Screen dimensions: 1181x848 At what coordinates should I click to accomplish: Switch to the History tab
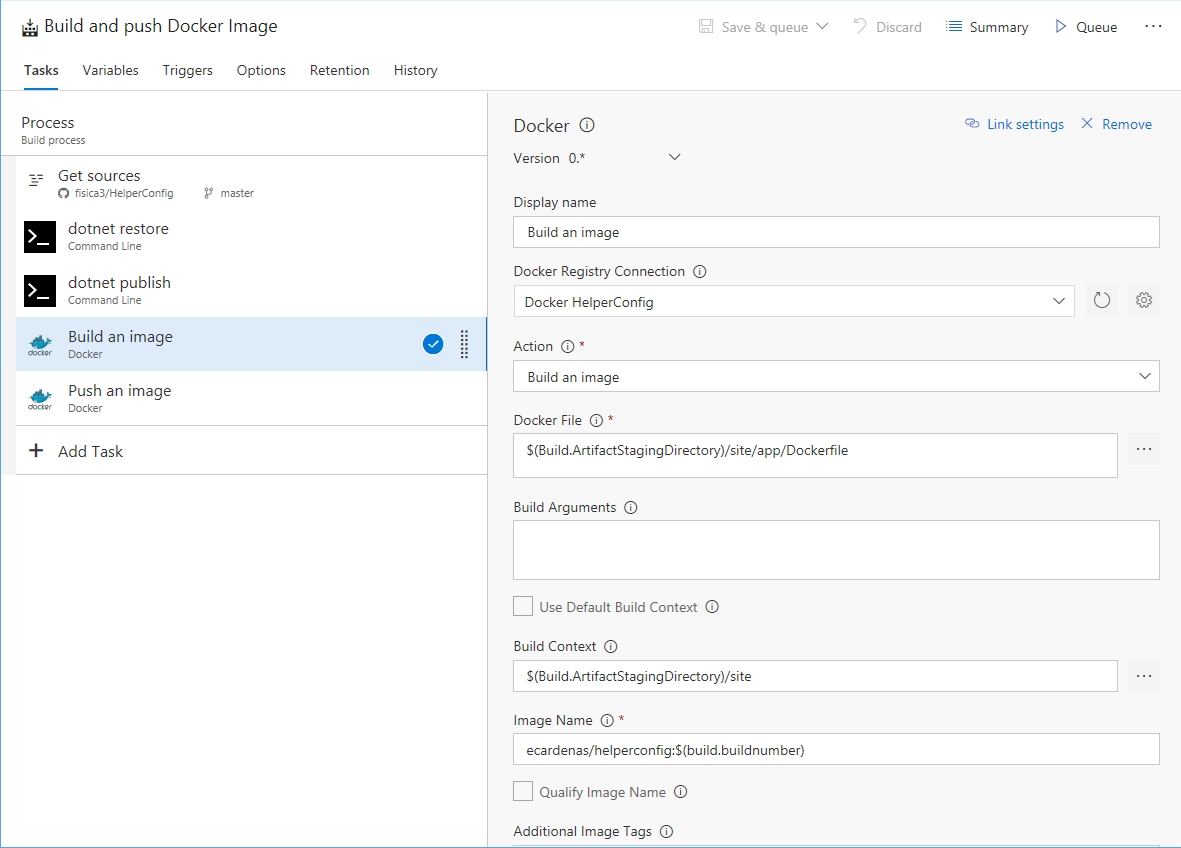(x=416, y=70)
